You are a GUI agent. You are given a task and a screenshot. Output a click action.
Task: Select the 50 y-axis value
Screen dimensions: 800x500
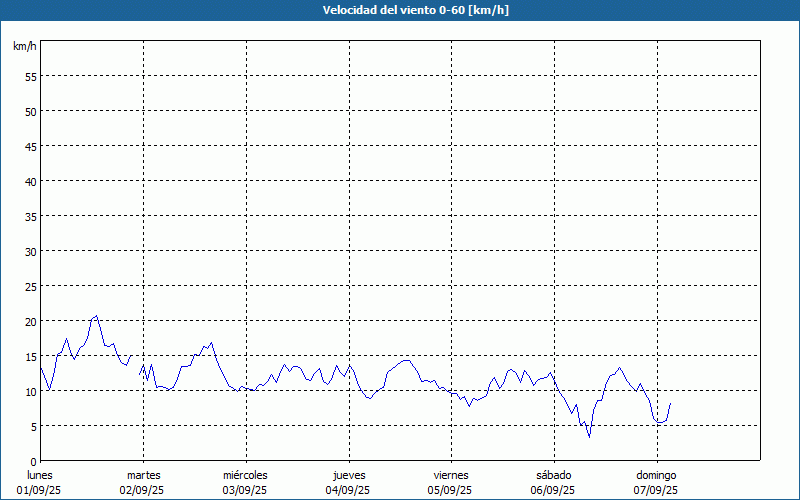(x=31, y=111)
